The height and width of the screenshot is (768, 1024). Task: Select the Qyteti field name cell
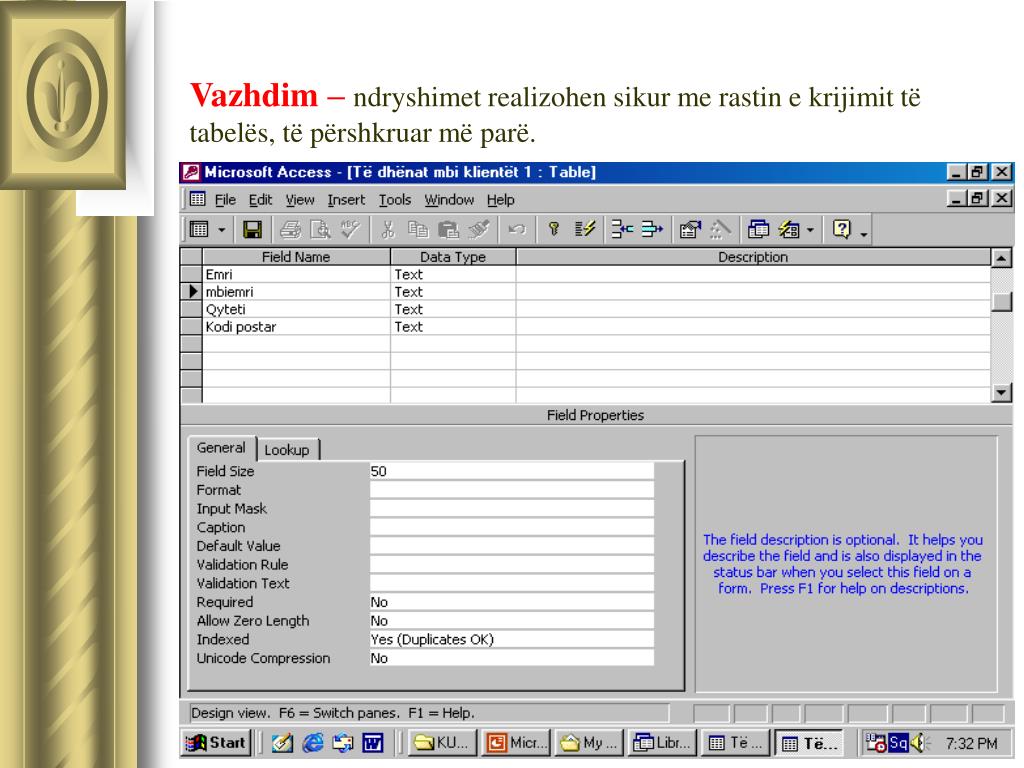click(x=296, y=310)
